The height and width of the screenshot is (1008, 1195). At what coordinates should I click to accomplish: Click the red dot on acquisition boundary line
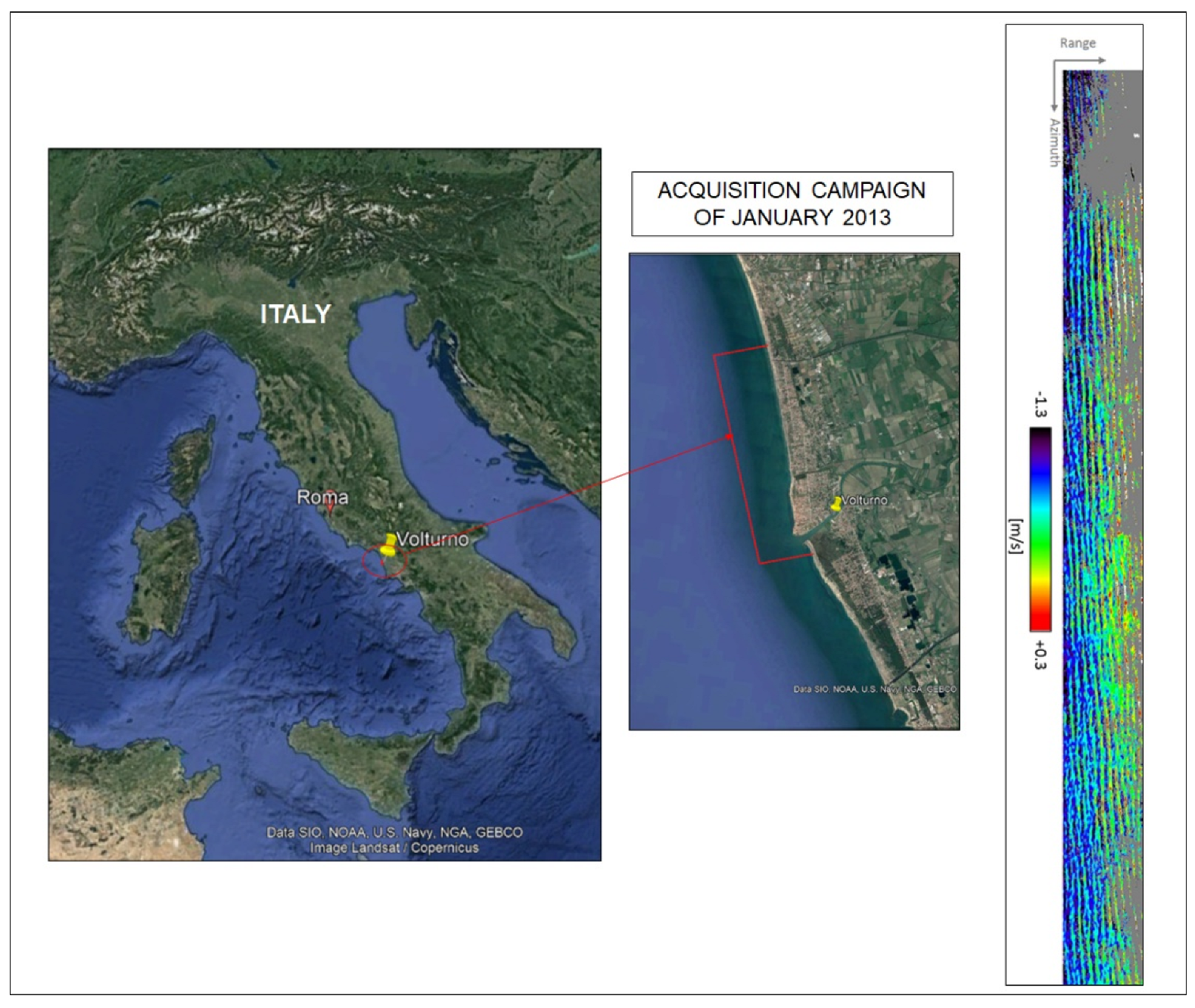point(729,437)
